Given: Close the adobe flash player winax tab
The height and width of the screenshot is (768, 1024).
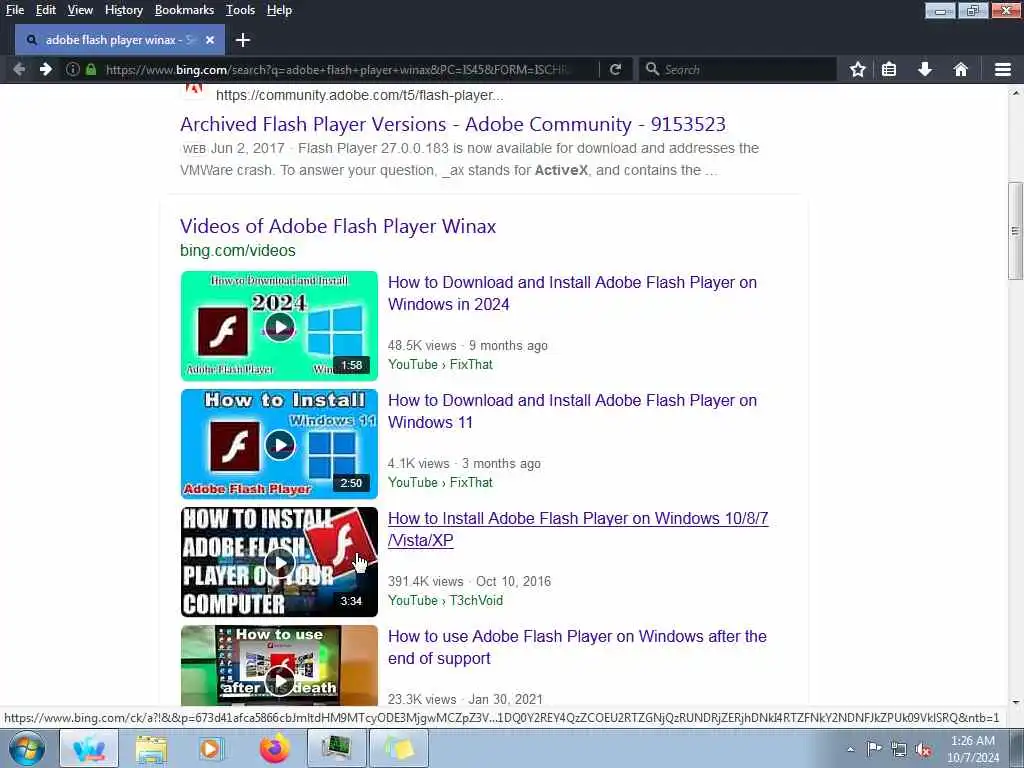Looking at the screenshot, I should click(210, 40).
